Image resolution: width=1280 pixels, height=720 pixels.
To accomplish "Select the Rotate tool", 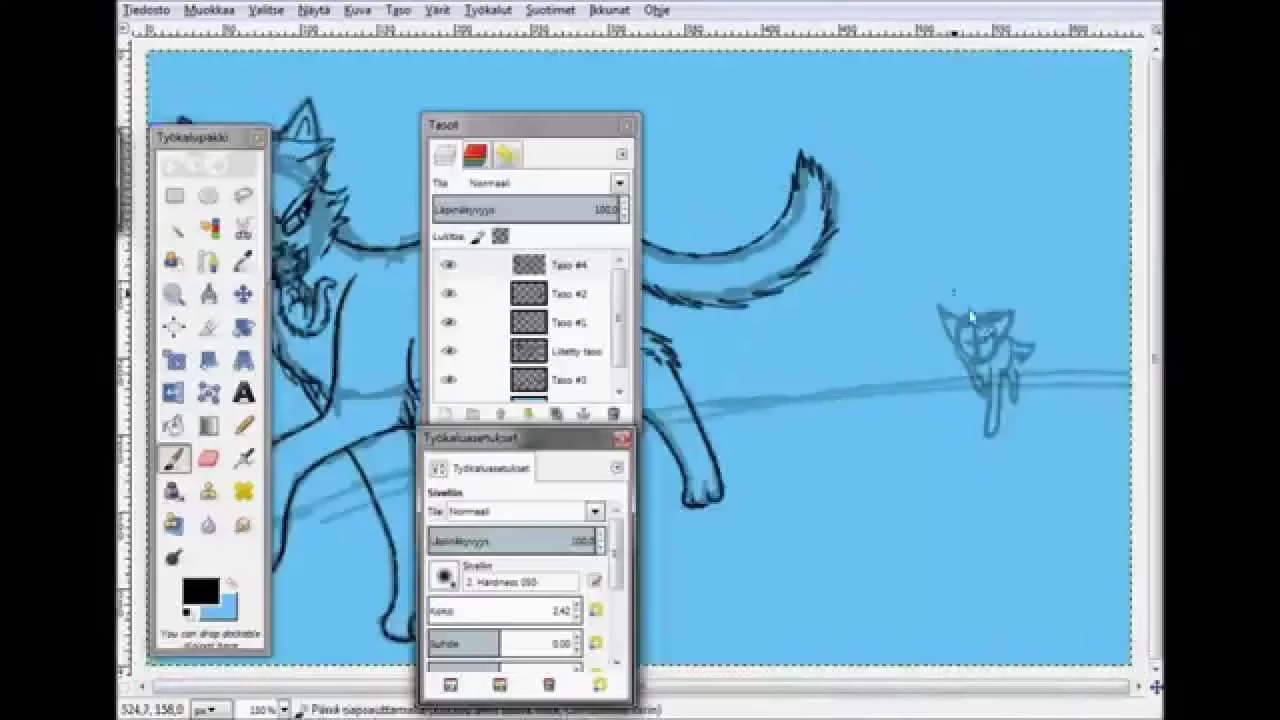I will 242,327.
